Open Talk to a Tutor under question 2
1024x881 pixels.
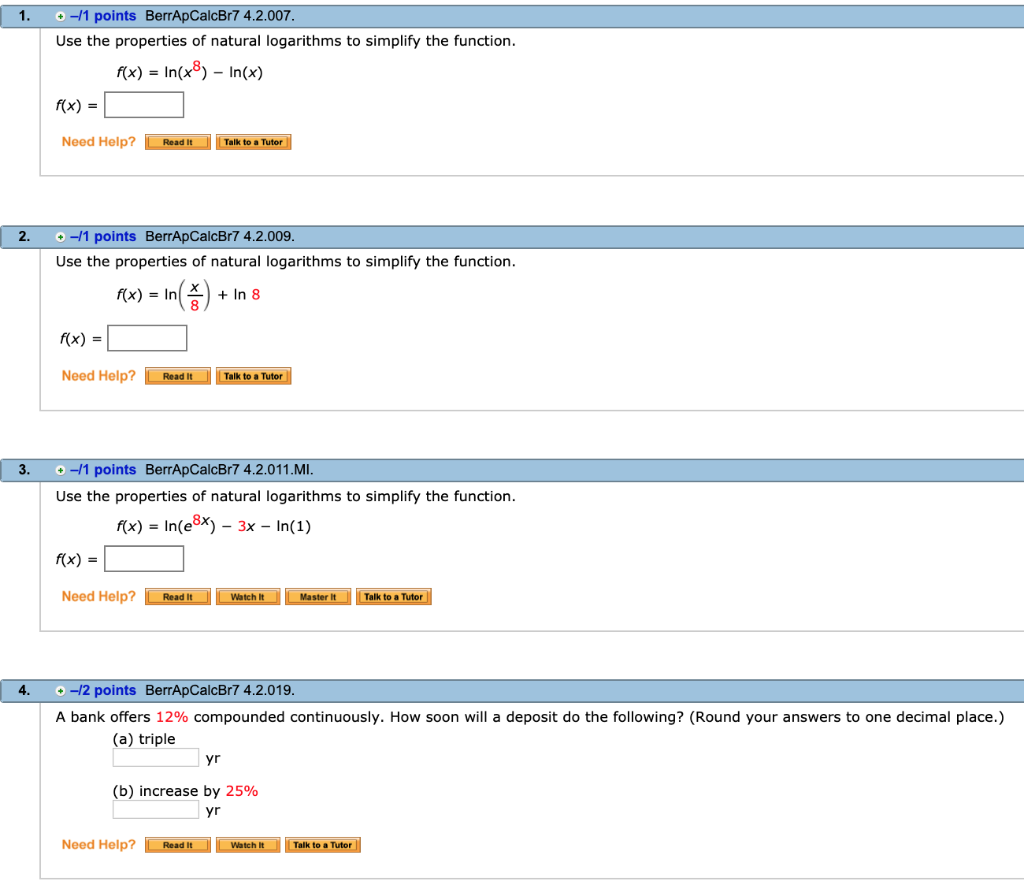point(253,375)
